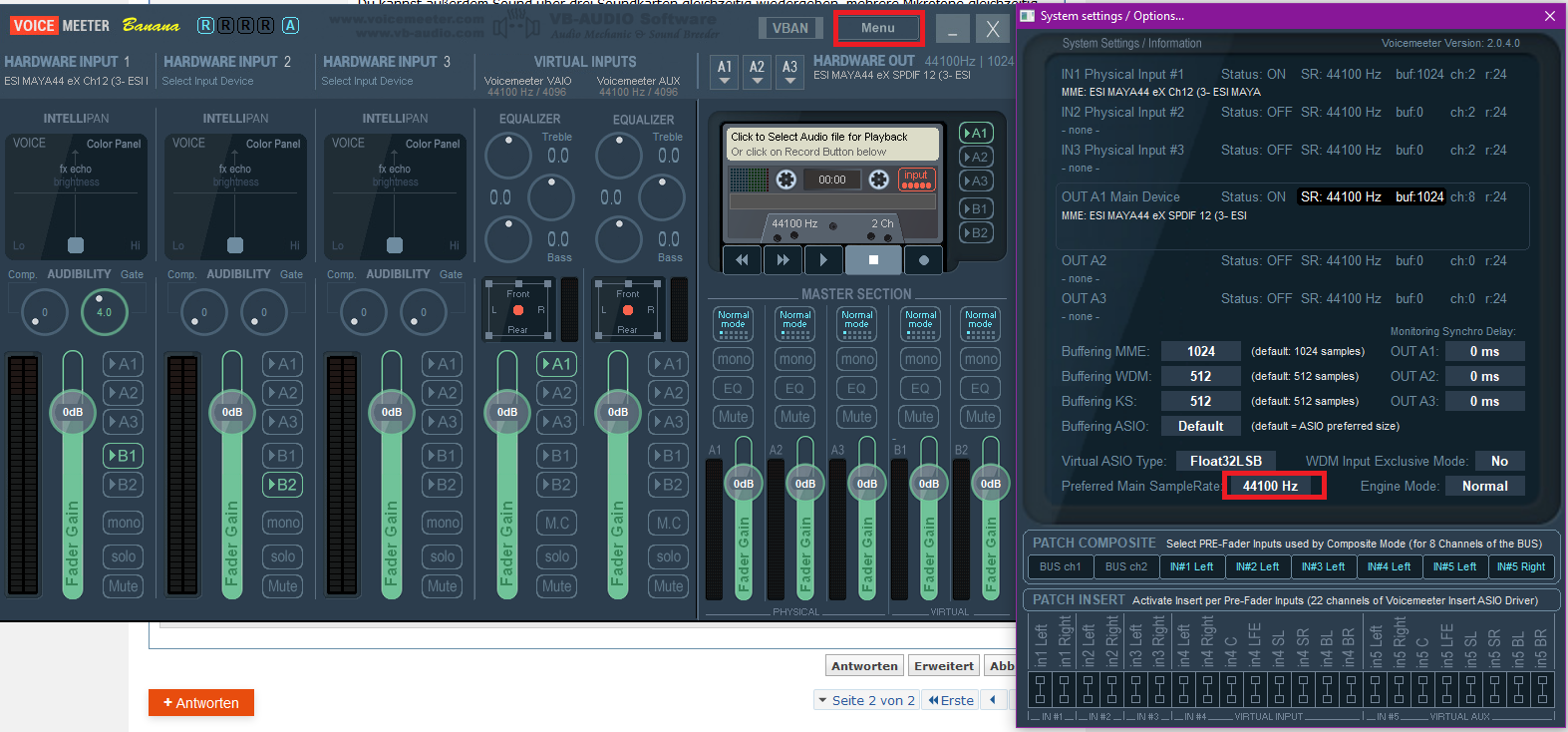This screenshot has height=732, width=1568.
Task: Toggle in1 Left insert in Patch Insert
Action: [1041, 688]
